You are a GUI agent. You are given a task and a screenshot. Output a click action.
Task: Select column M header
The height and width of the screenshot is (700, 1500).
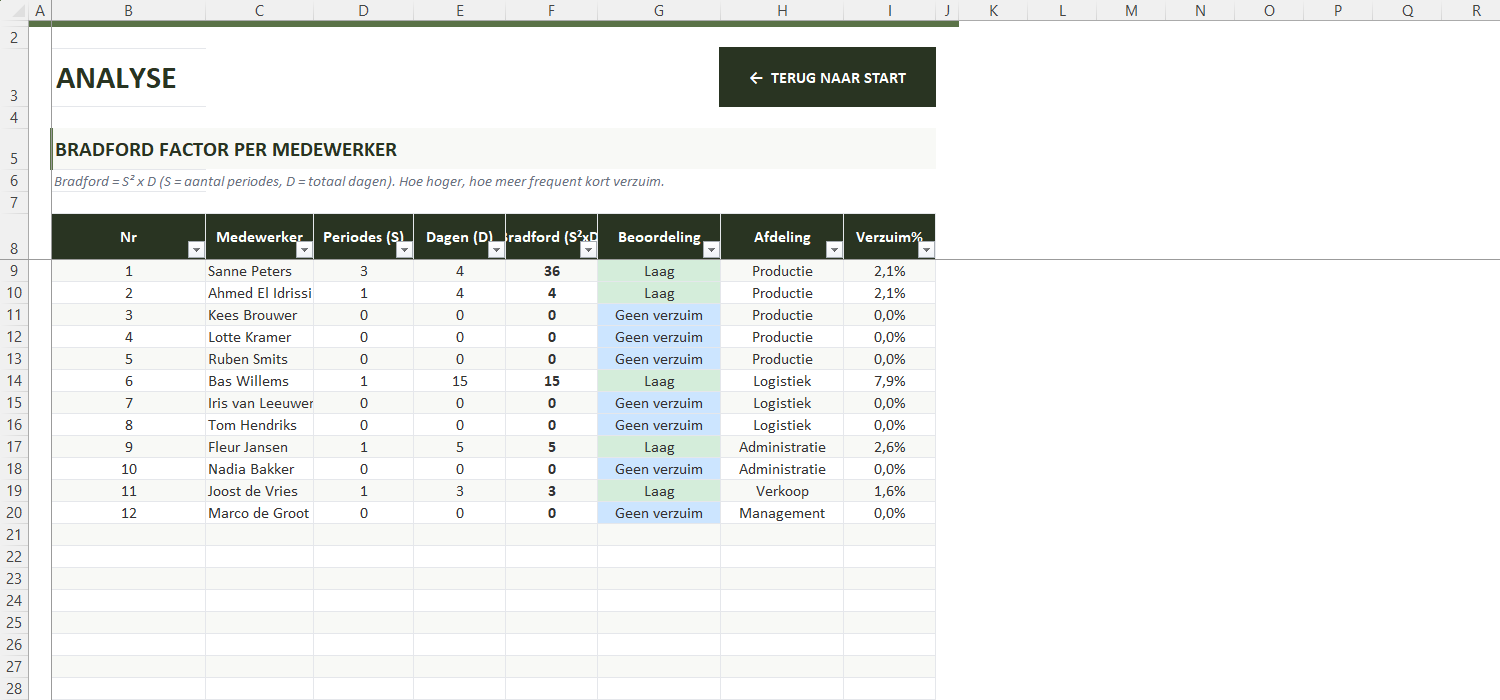(x=1131, y=10)
